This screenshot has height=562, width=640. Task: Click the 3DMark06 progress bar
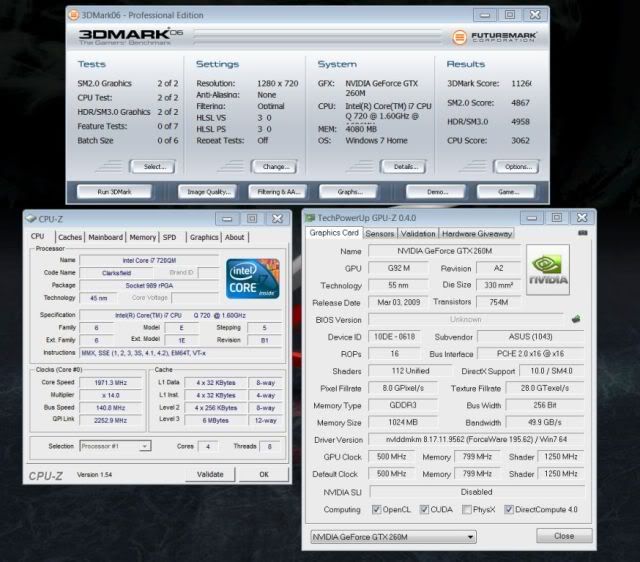point(318,36)
